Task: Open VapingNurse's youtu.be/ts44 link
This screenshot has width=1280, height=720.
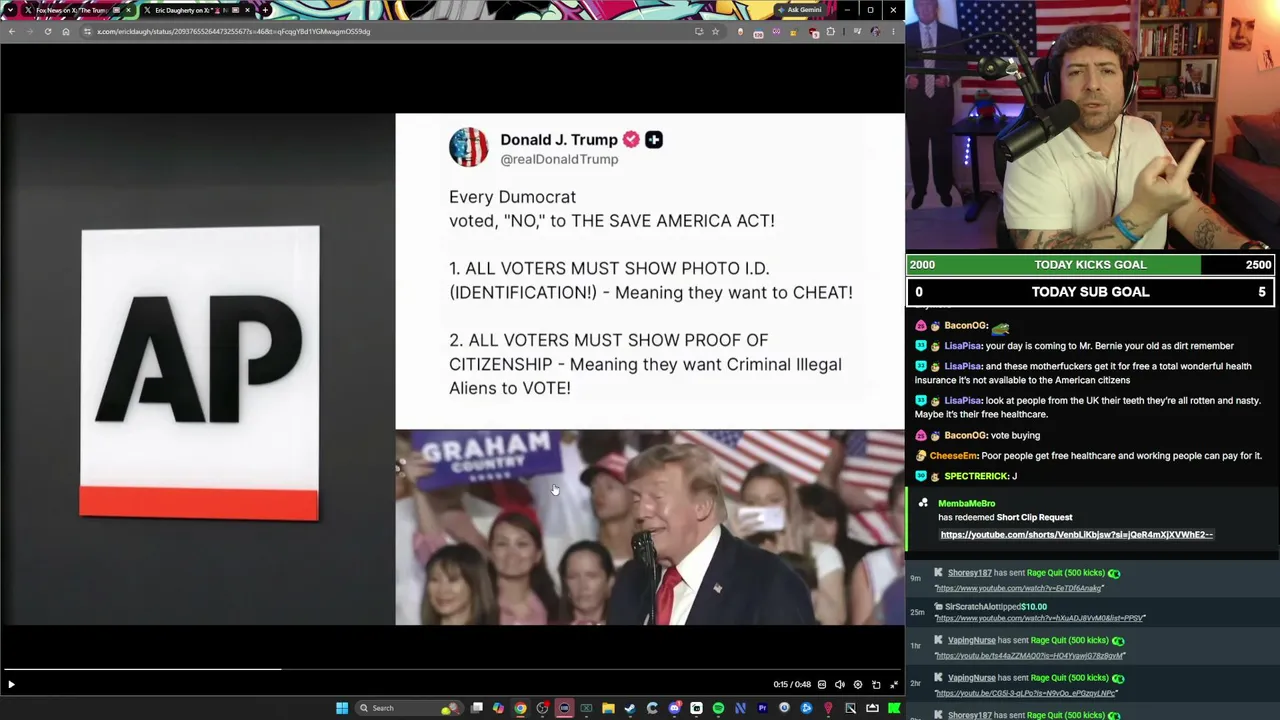Action: 1030,656
